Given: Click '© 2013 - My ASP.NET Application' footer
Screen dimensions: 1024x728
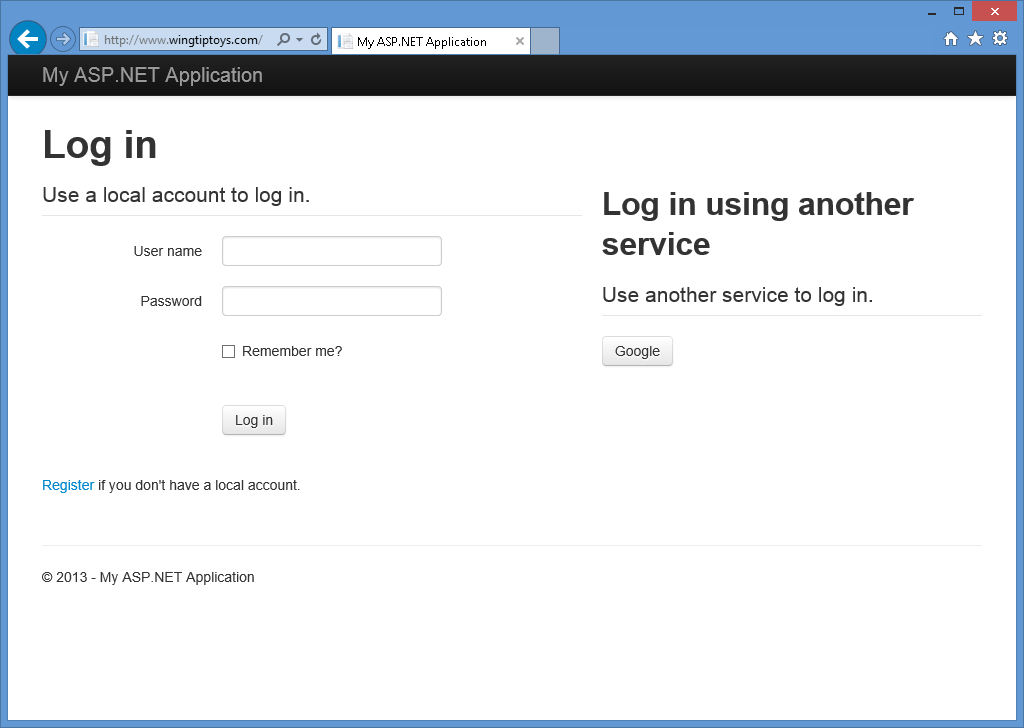Looking at the screenshot, I should point(148,577).
